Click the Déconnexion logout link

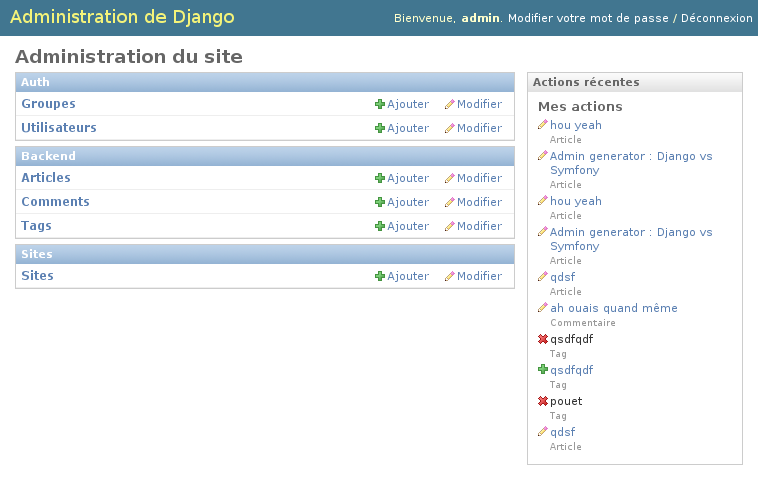[716, 18]
